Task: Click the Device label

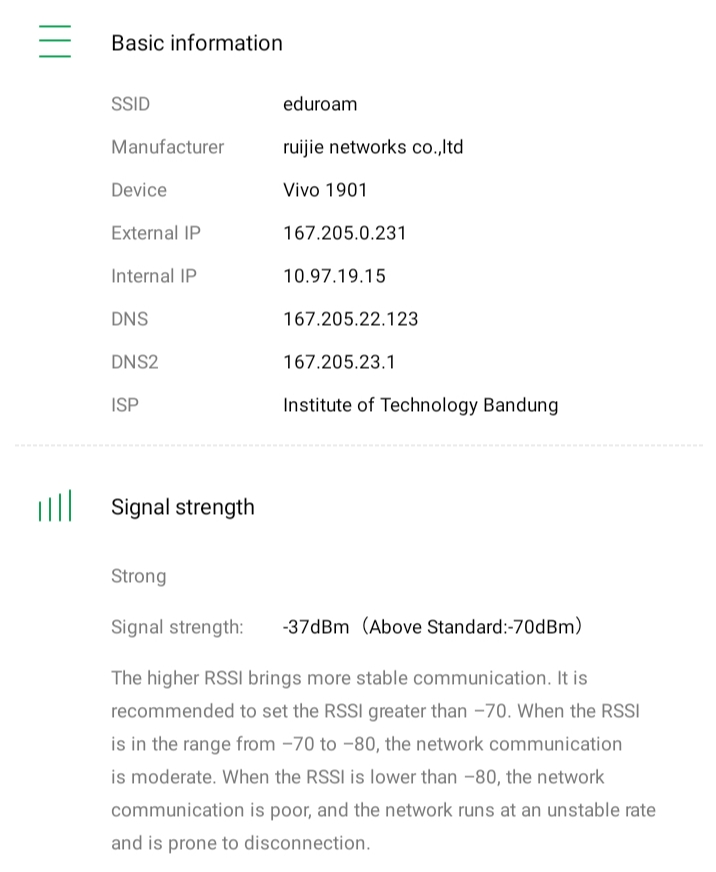Action: [x=139, y=190]
